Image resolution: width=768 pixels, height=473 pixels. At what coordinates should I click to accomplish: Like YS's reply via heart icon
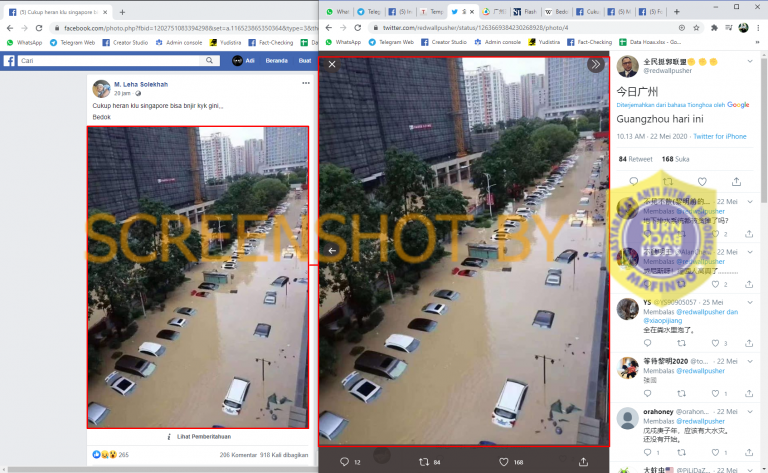click(x=715, y=343)
